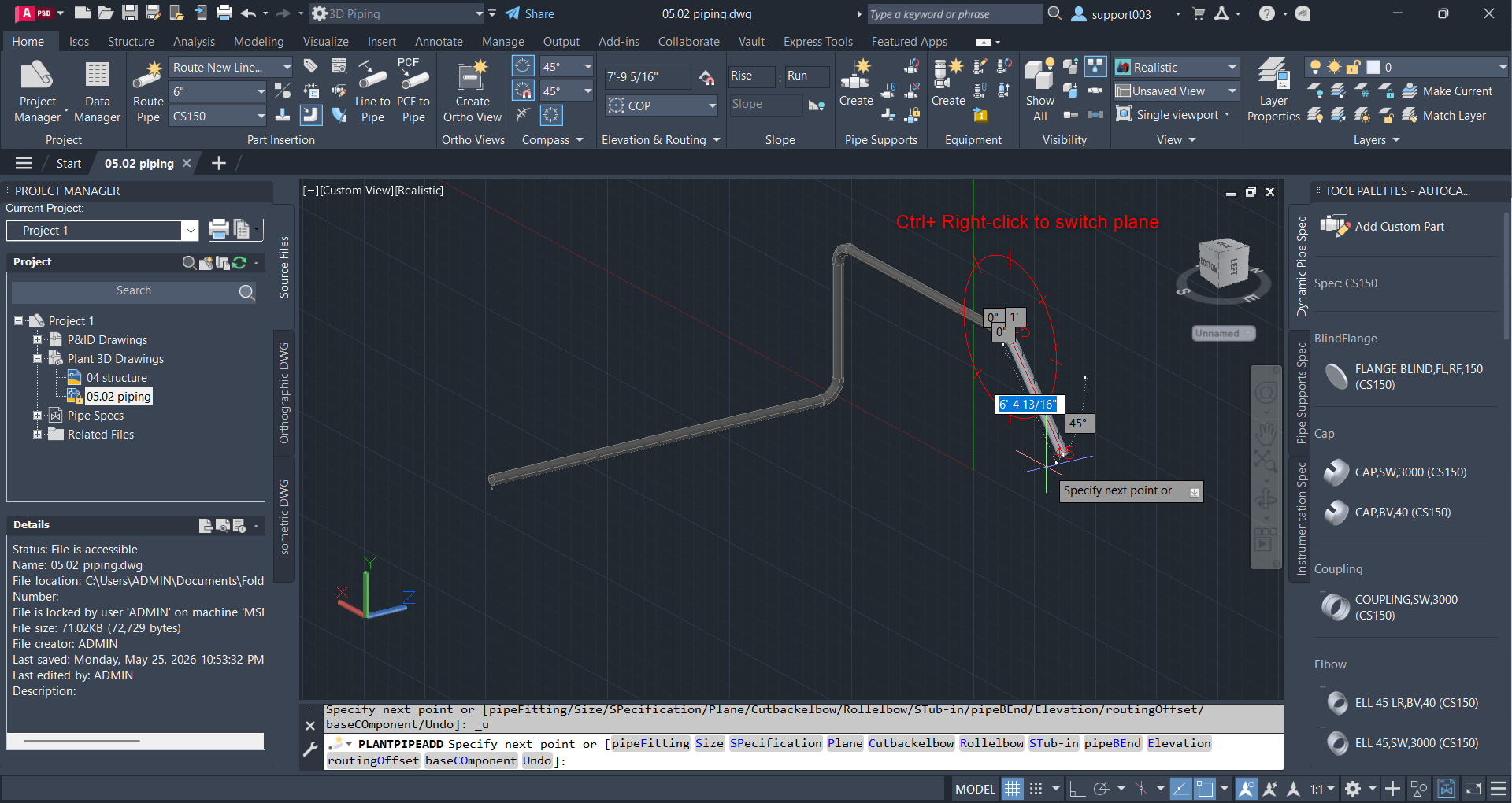
Task: Click the ViewCube in drawing viewport
Action: (x=1222, y=265)
